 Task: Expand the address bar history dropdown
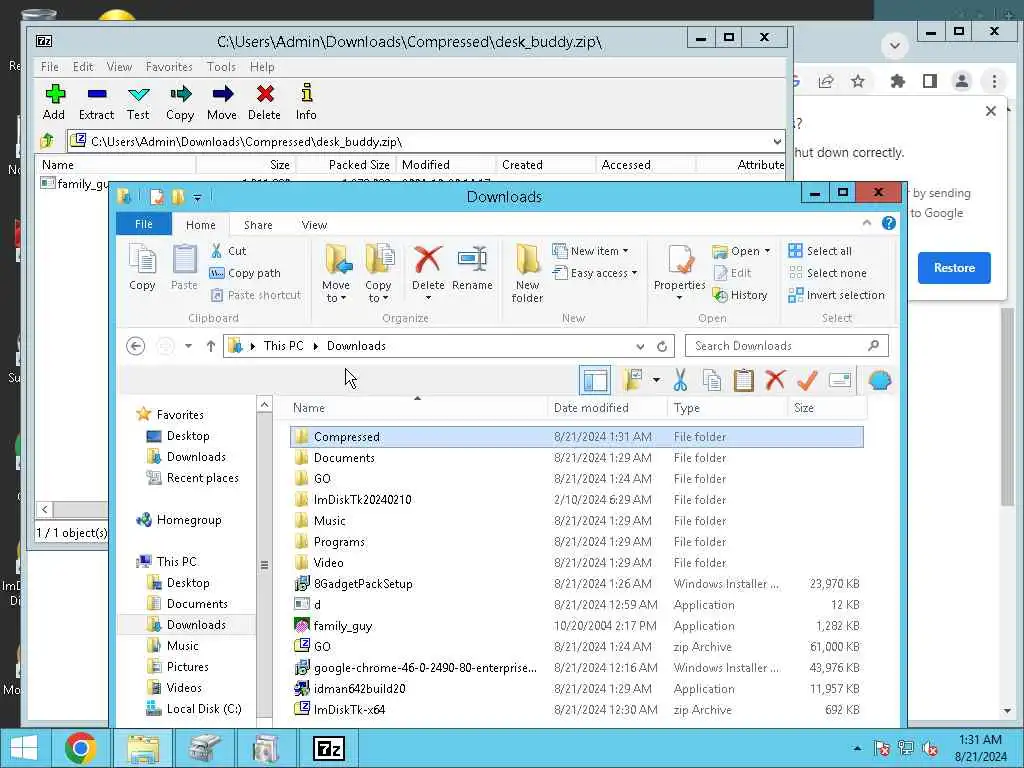point(640,346)
